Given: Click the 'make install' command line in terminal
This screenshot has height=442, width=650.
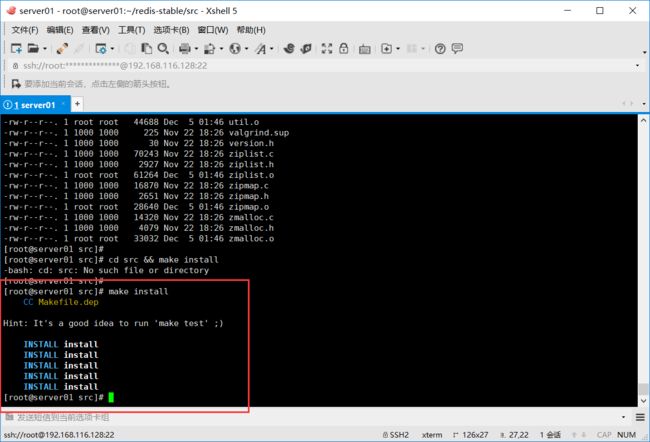Looking at the screenshot, I should (86, 291).
